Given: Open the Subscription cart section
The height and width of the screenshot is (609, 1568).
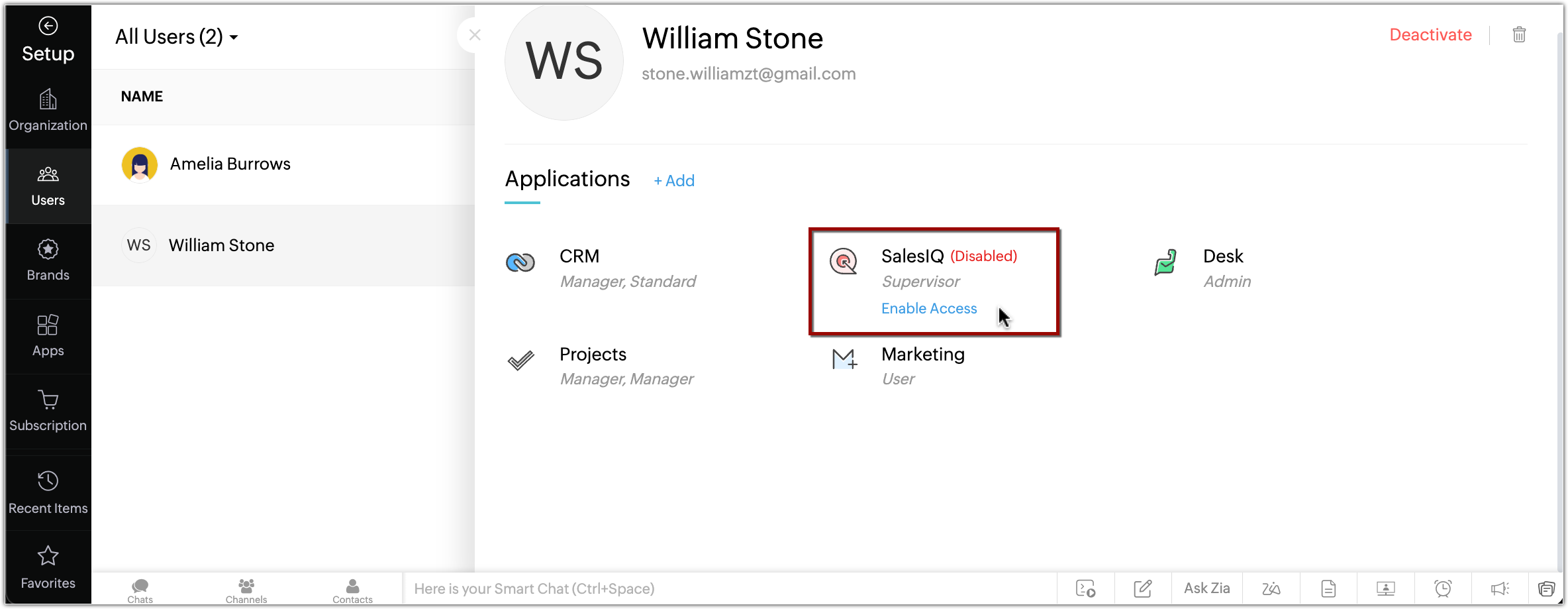Looking at the screenshot, I should pyautogui.click(x=48, y=411).
